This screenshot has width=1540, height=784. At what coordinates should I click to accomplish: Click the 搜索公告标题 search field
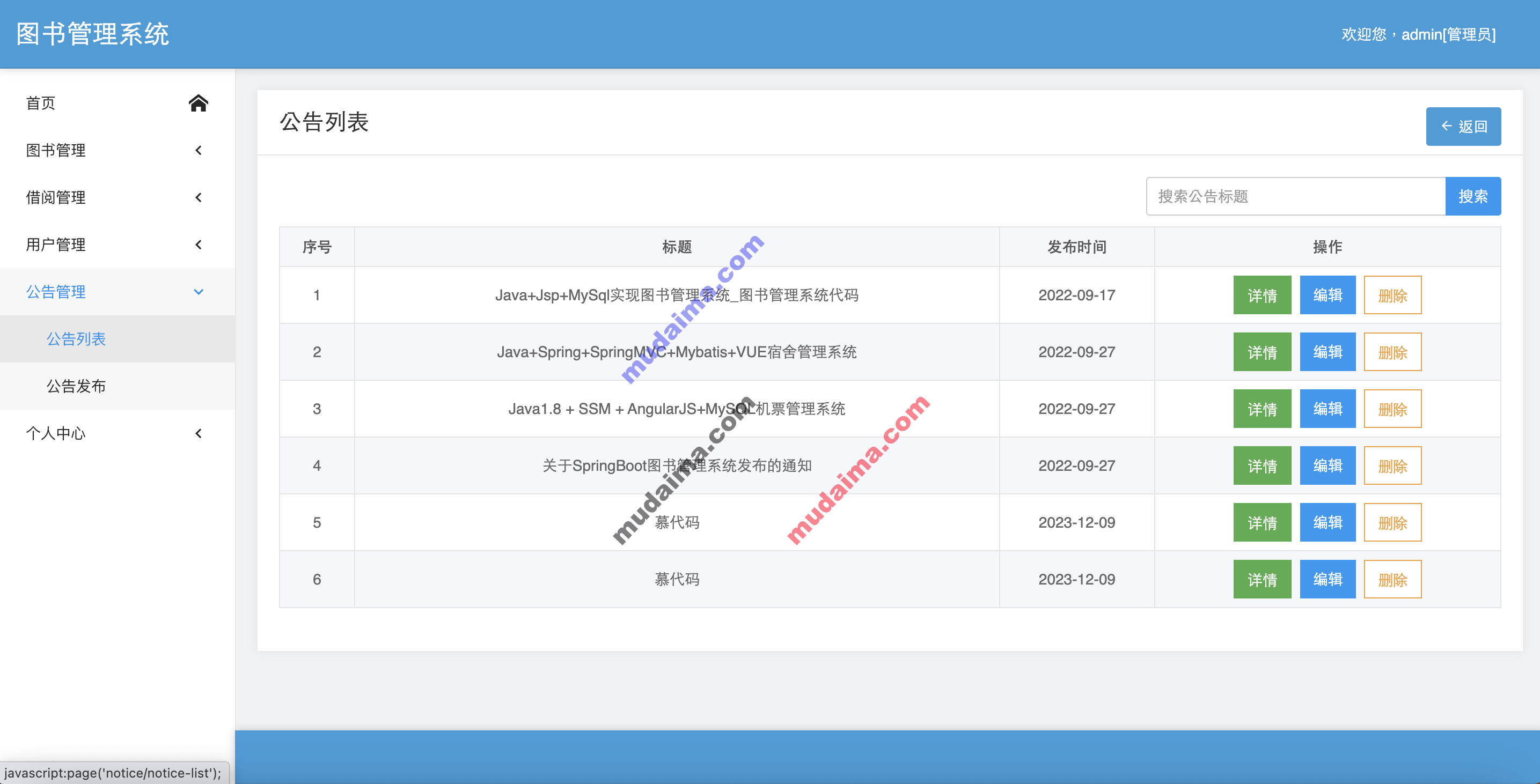1295,196
